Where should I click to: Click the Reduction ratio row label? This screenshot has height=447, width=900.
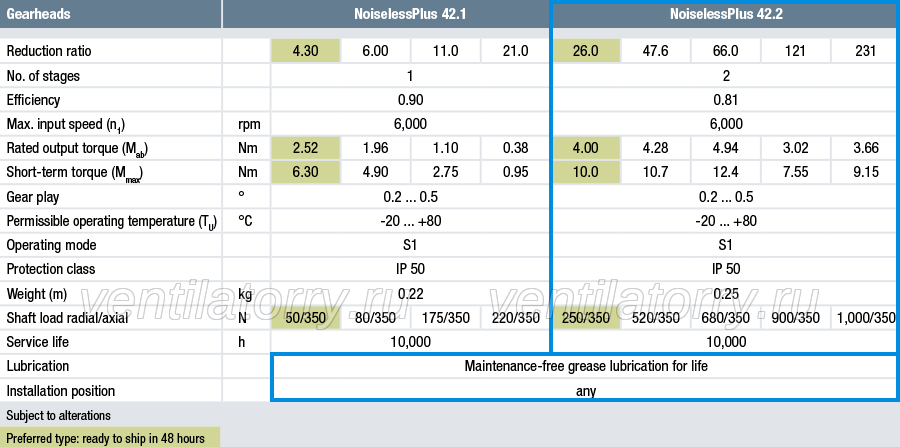49,51
